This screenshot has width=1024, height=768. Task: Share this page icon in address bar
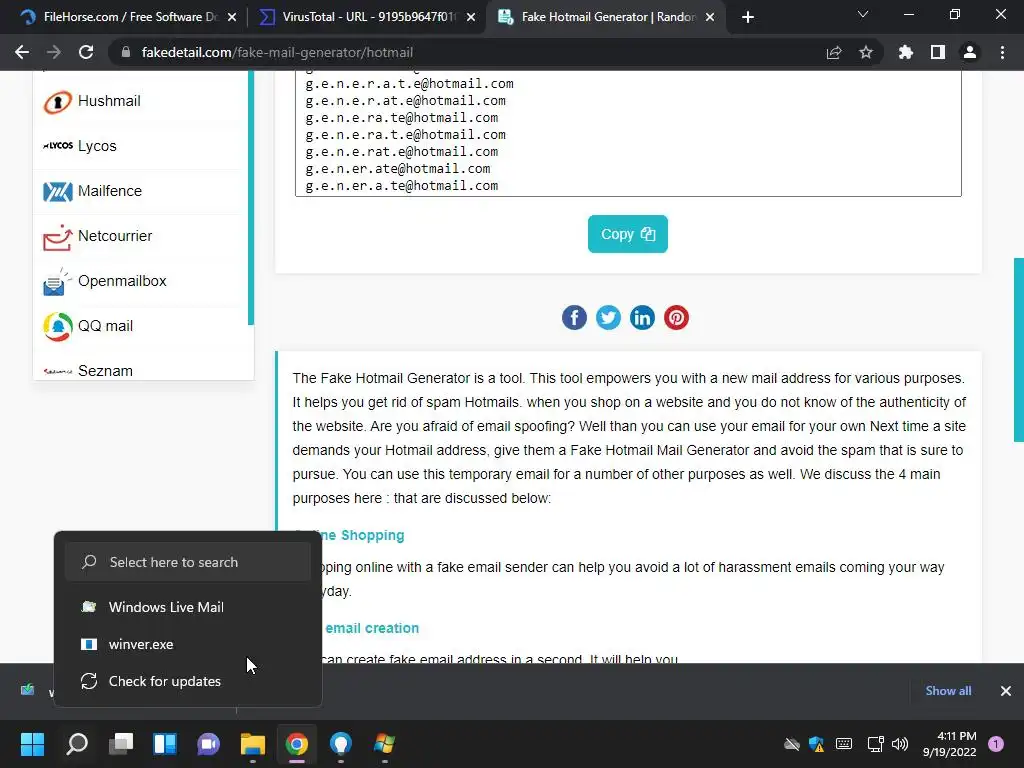[x=834, y=52]
